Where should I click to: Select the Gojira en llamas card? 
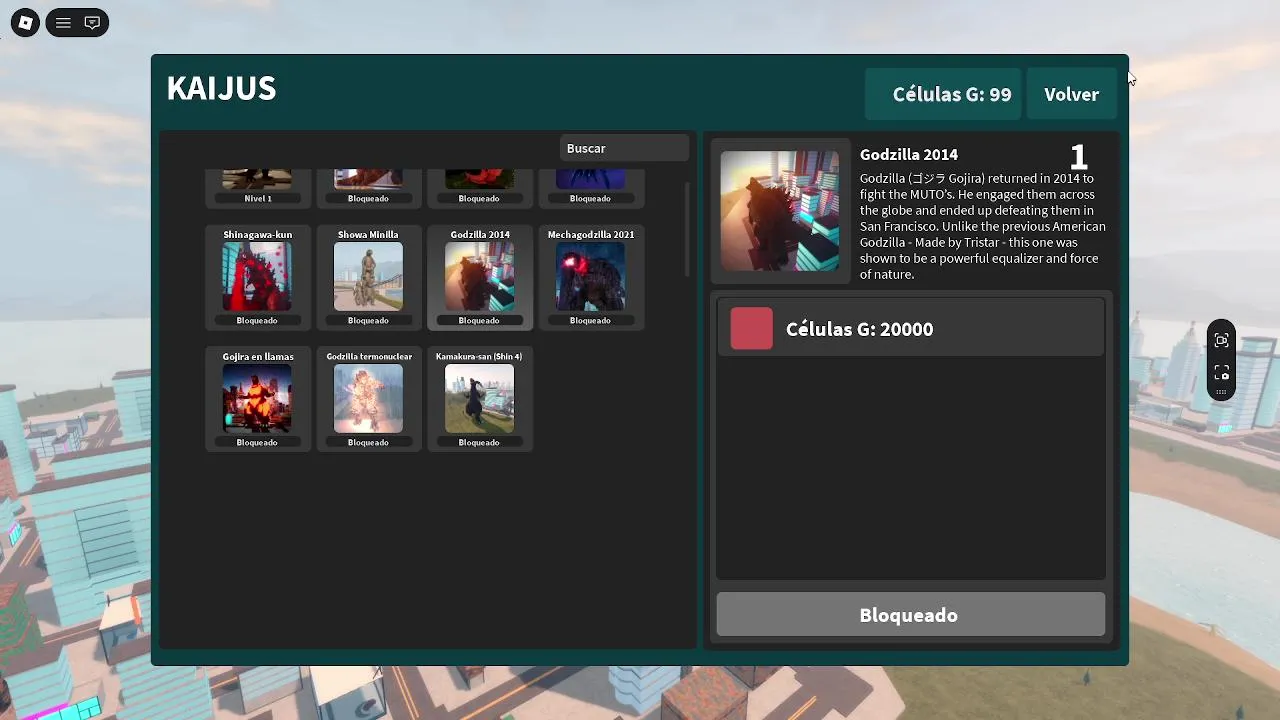tap(258, 399)
